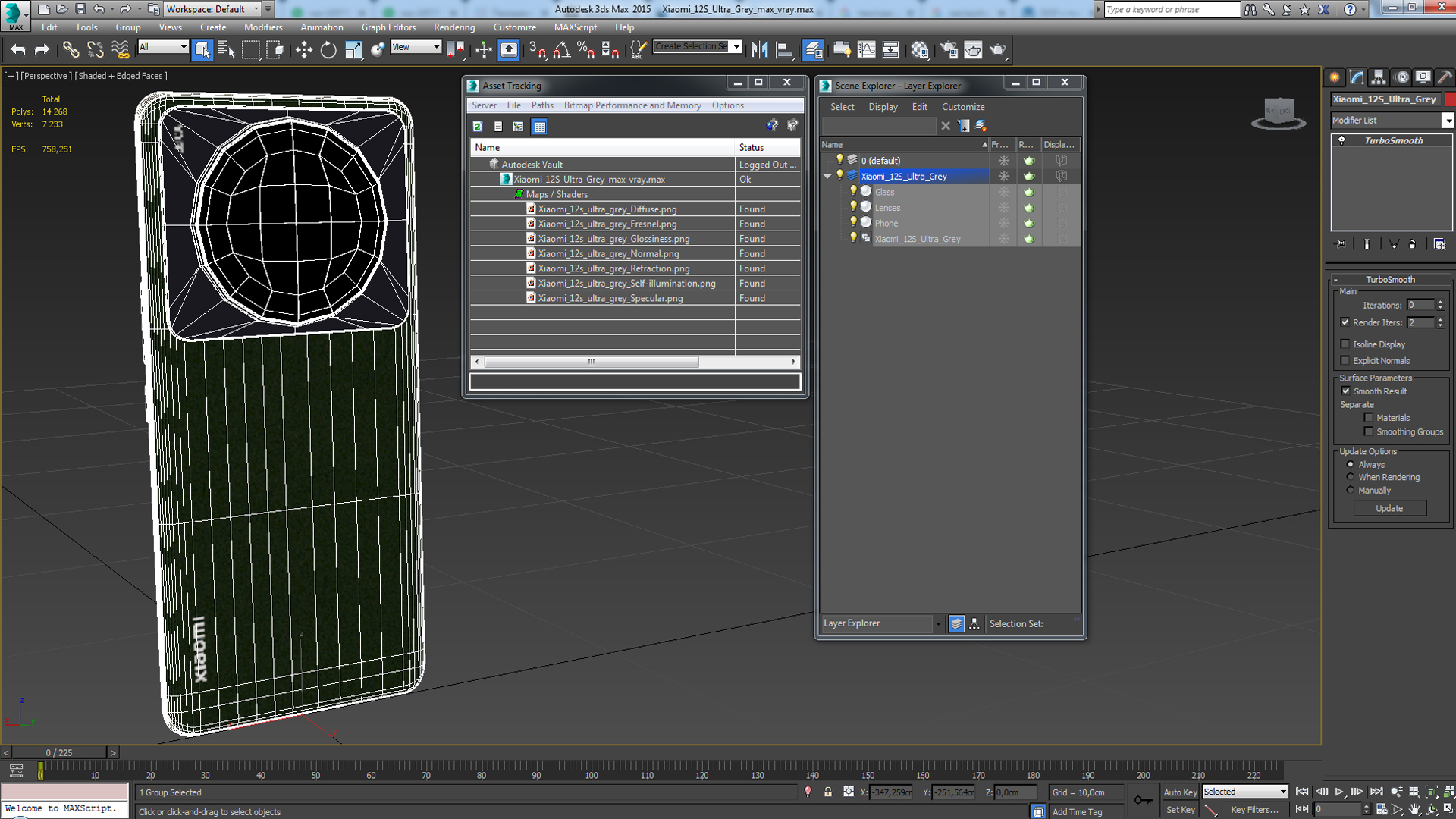Image resolution: width=1456 pixels, height=819 pixels.
Task: Open the Layer Explorer dropdown at bottom
Action: tap(938, 624)
